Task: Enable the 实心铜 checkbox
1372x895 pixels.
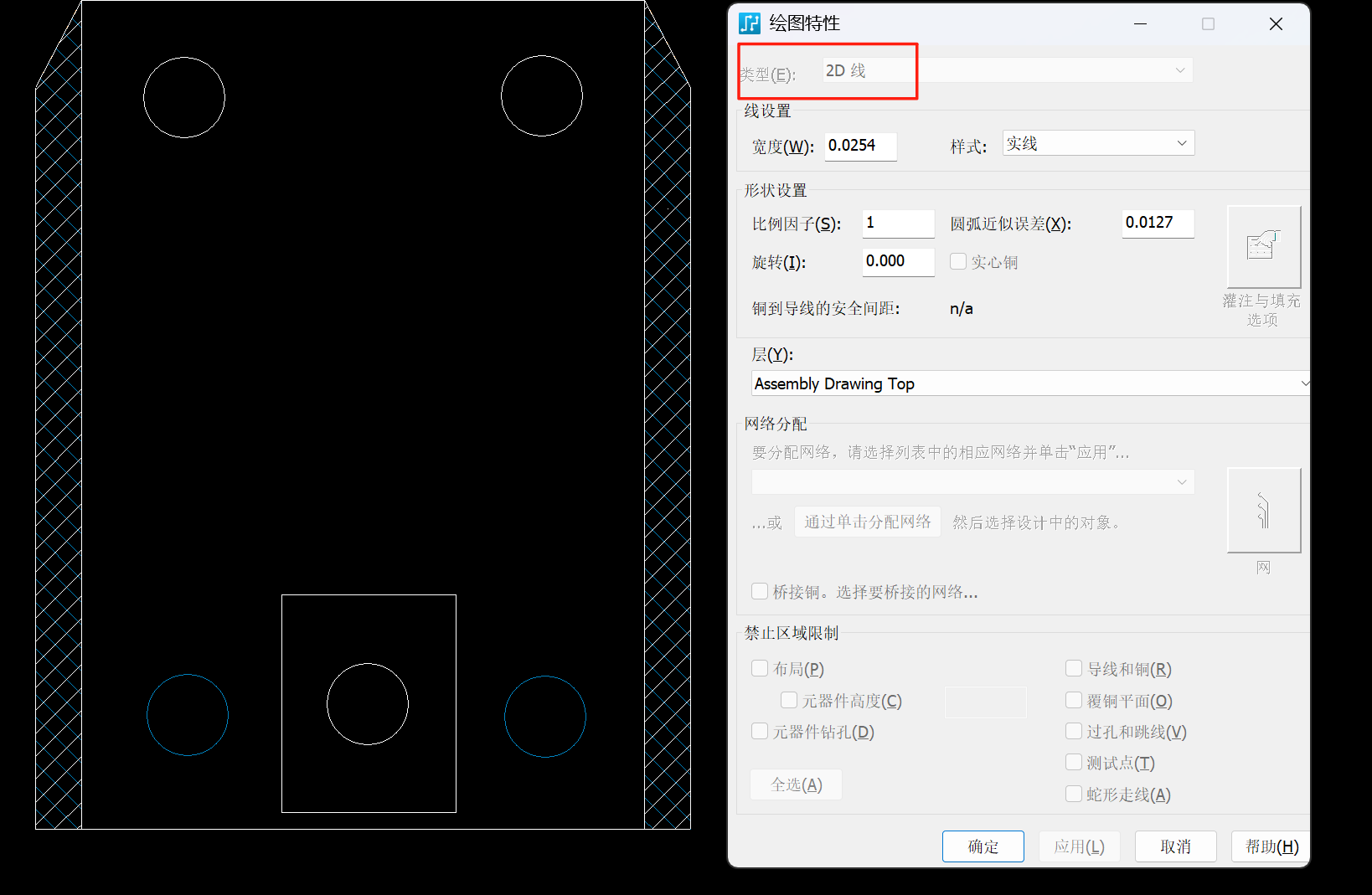Action: [x=957, y=261]
